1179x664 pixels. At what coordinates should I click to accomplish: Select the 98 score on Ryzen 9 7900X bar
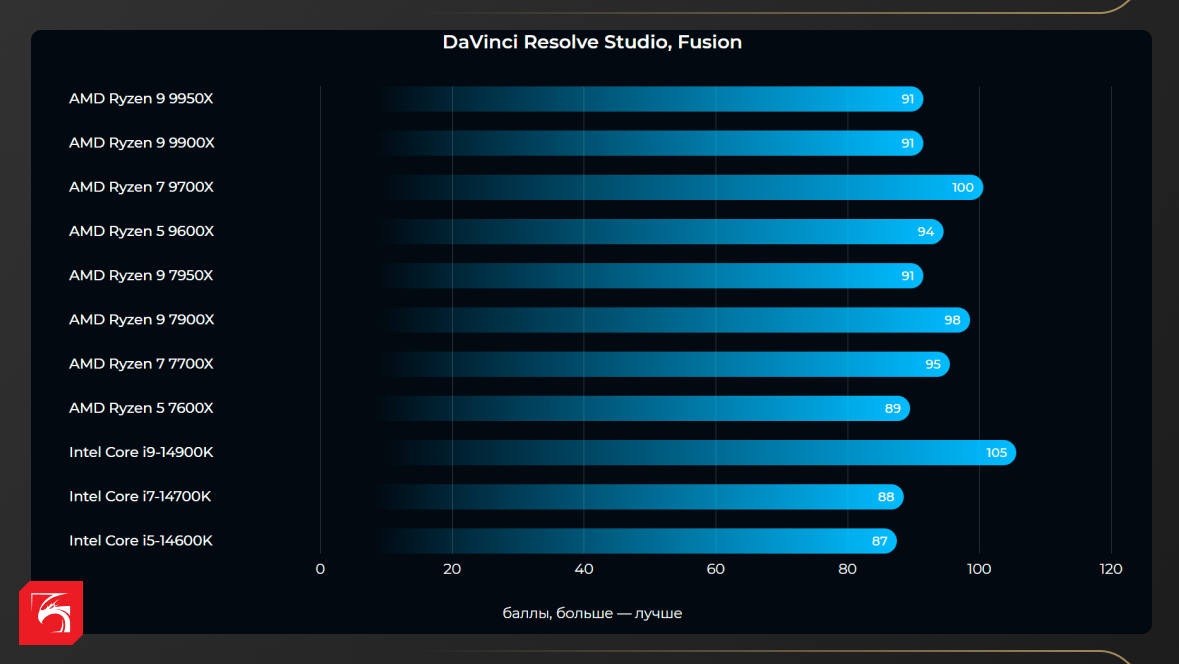(952, 320)
